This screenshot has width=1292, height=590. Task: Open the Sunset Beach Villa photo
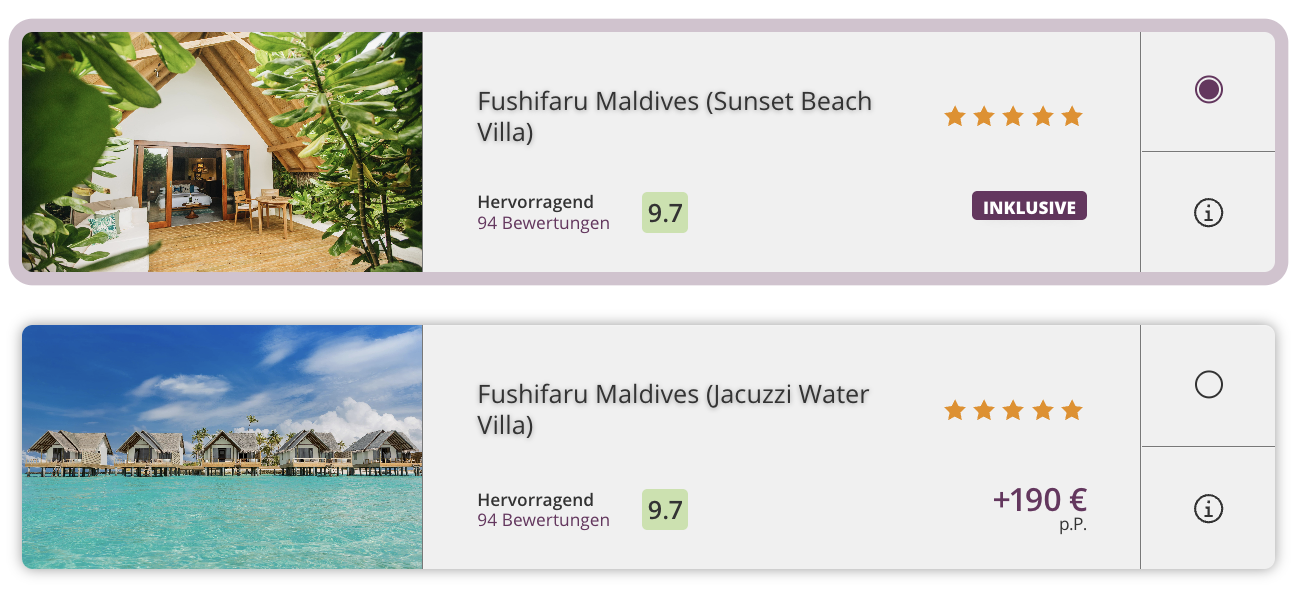[222, 152]
